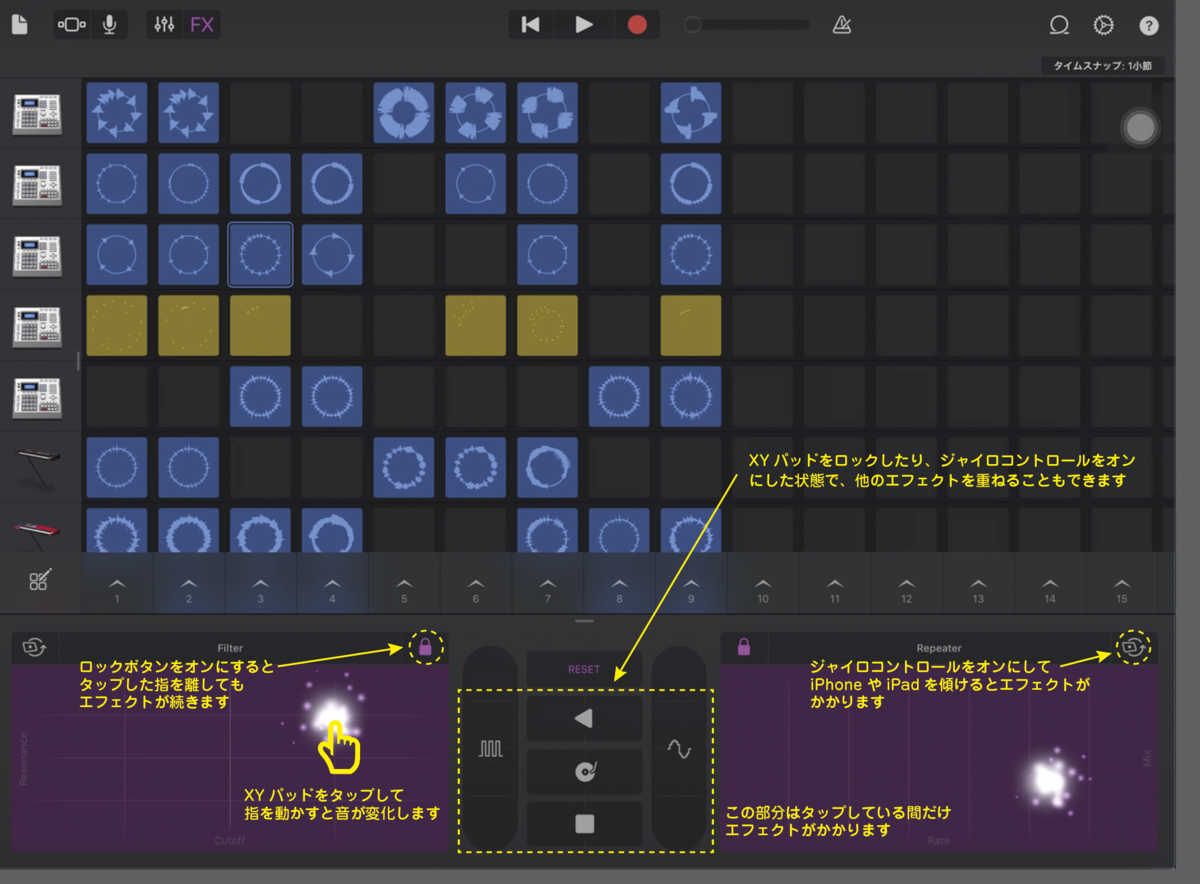Toggle the Filter XY pad lock
Screen dimensions: 1200x884
coord(425,647)
